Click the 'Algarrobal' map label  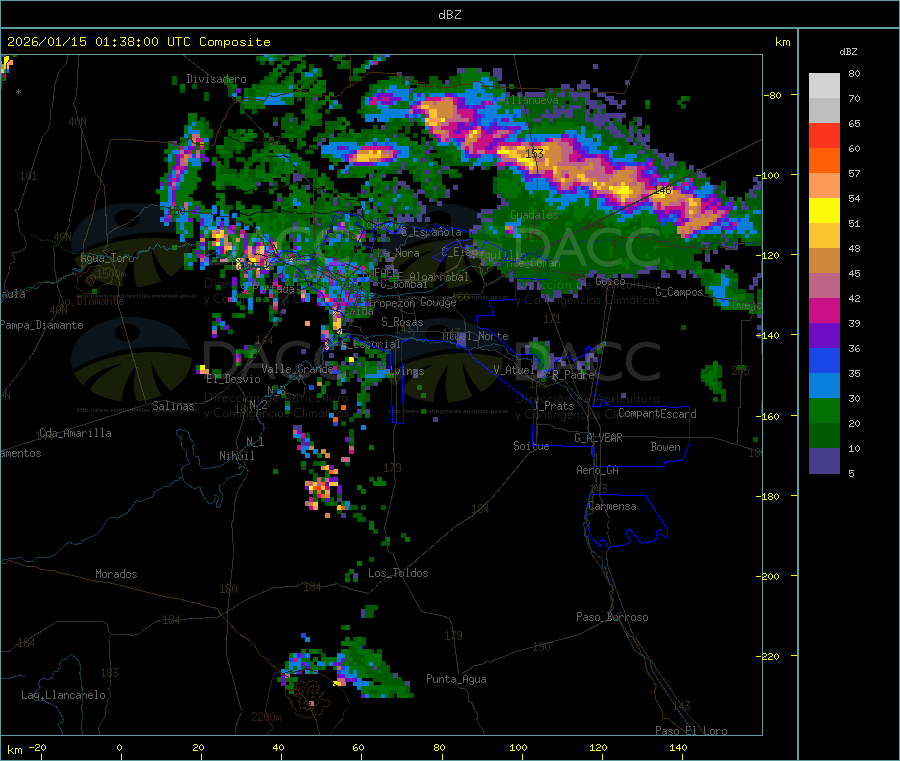pos(439,277)
